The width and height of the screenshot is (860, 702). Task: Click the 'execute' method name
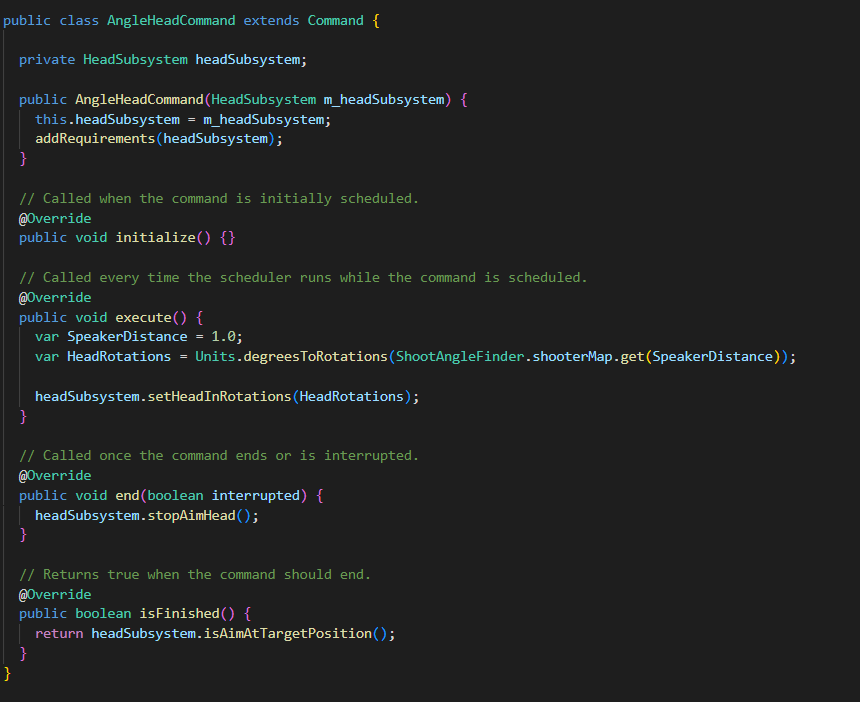click(x=144, y=318)
